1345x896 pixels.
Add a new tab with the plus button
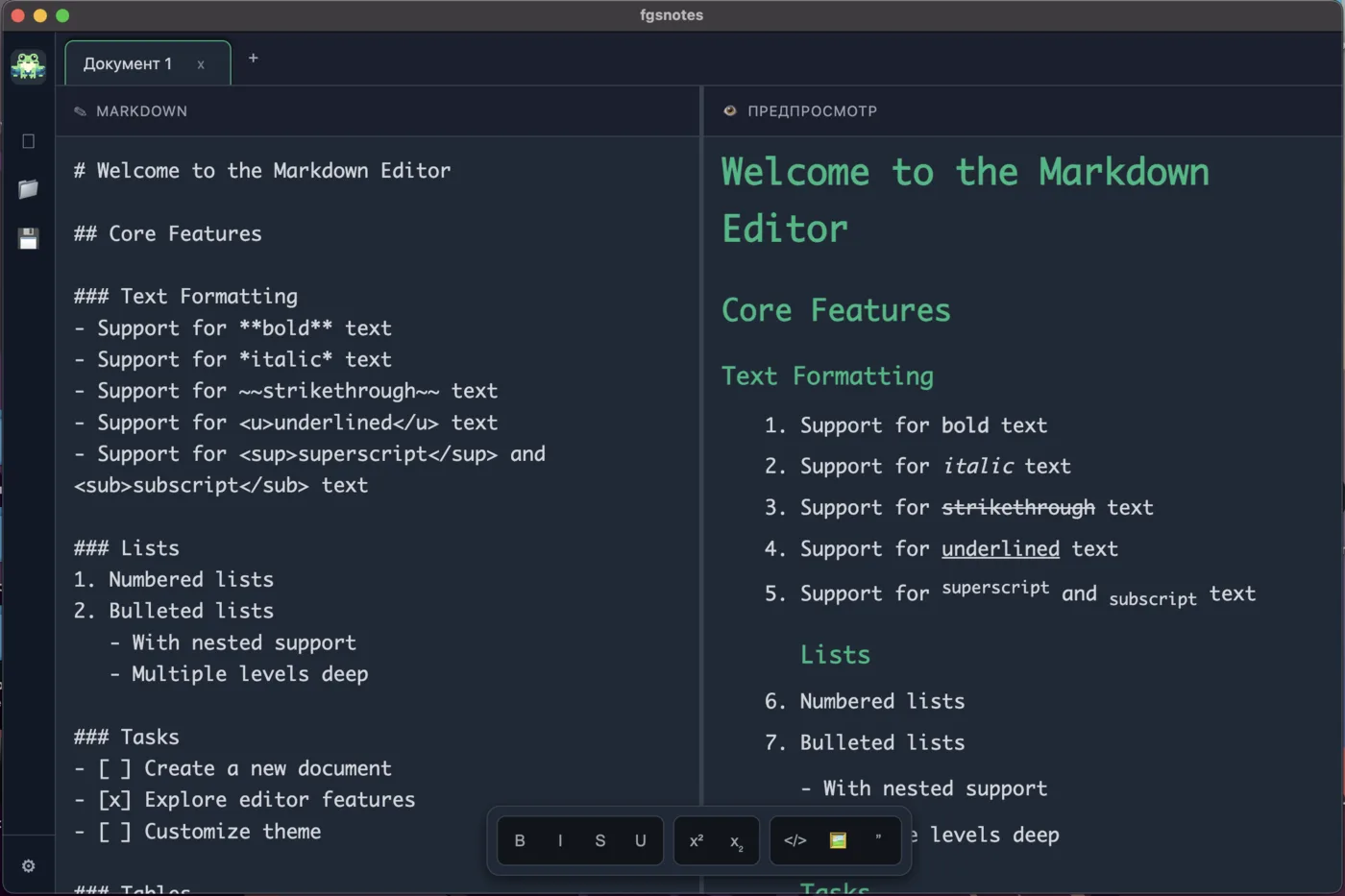pyautogui.click(x=253, y=58)
